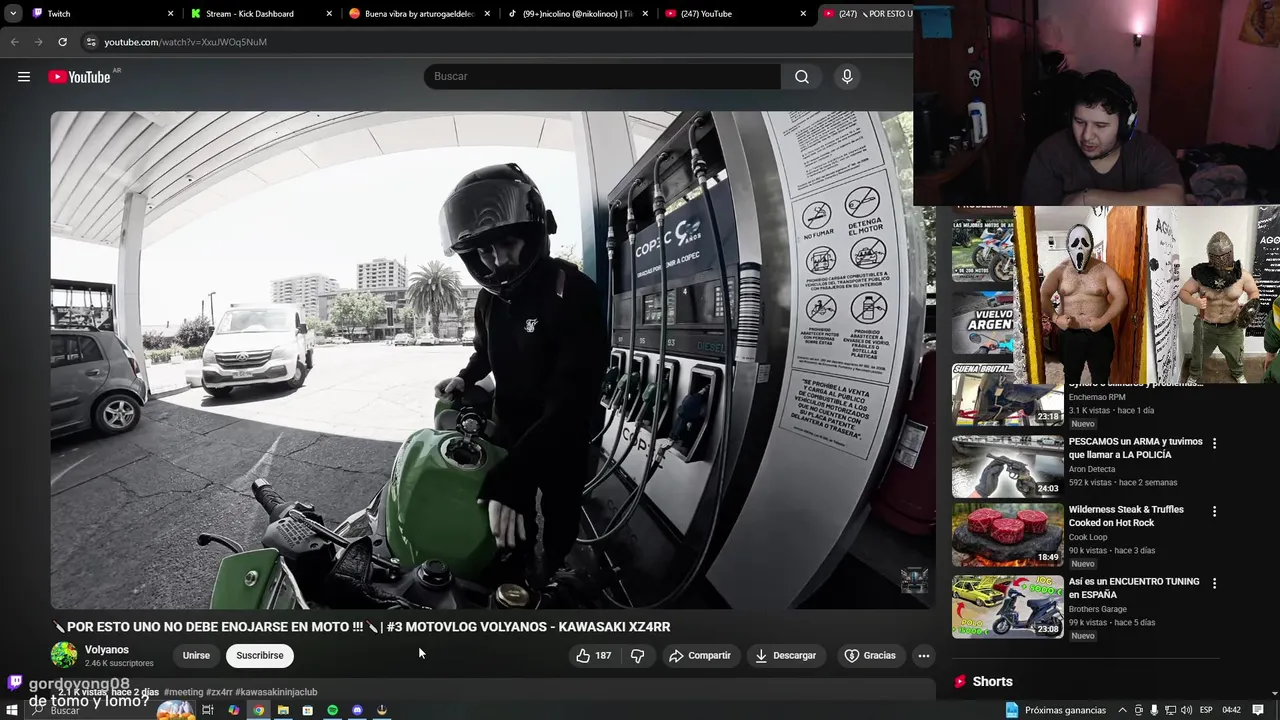Close the Twitch tab
Screen dimensions: 1280x720
click(170, 14)
